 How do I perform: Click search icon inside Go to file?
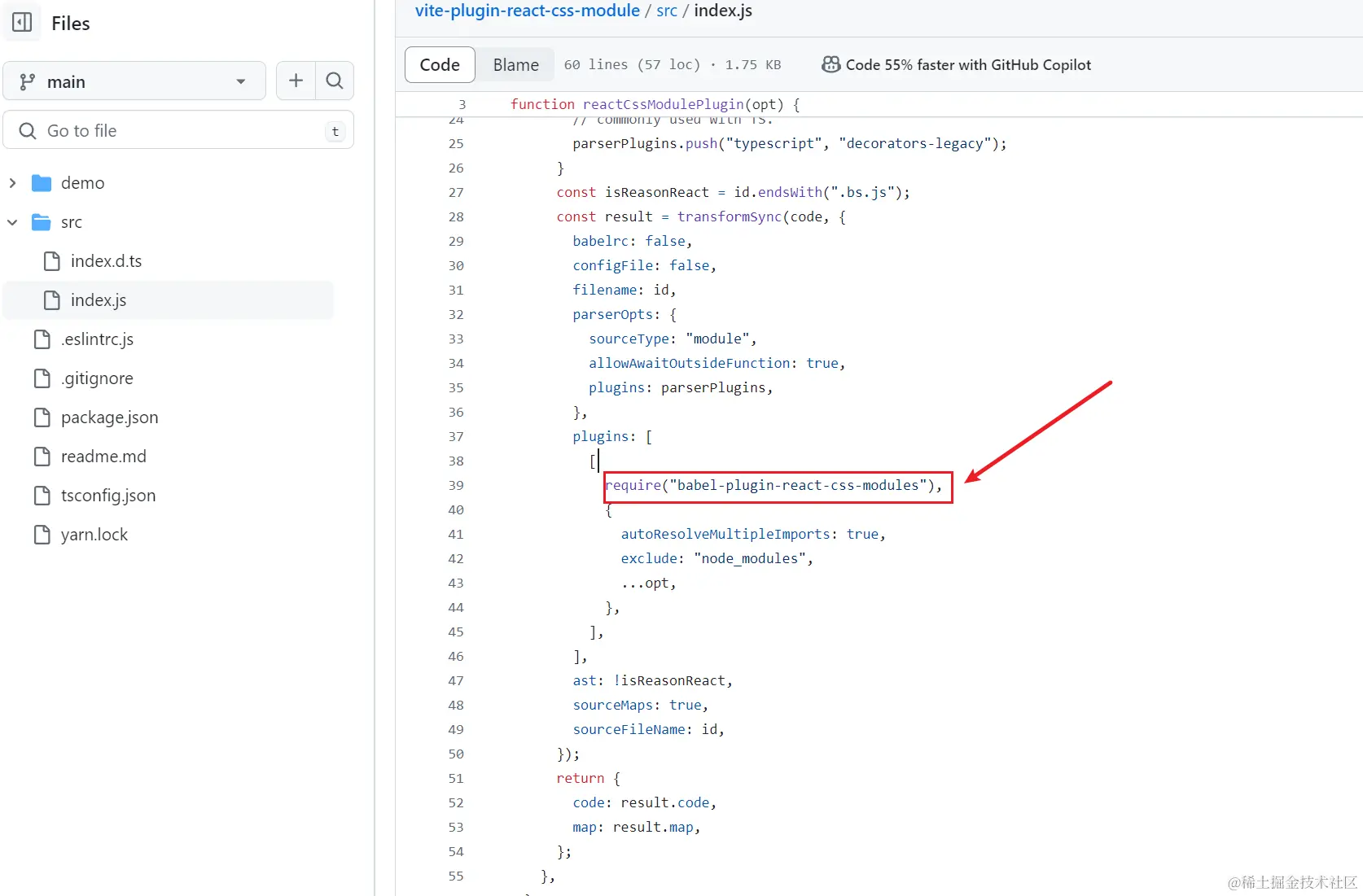[28, 131]
